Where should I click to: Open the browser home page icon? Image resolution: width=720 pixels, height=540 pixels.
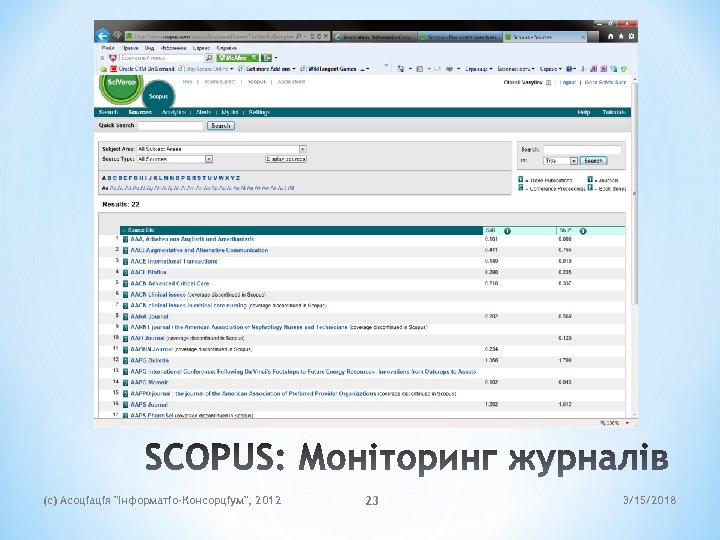(611, 36)
